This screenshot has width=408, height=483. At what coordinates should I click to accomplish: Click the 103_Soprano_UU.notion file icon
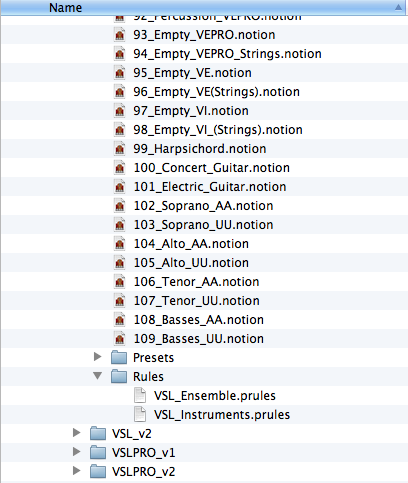(x=120, y=225)
